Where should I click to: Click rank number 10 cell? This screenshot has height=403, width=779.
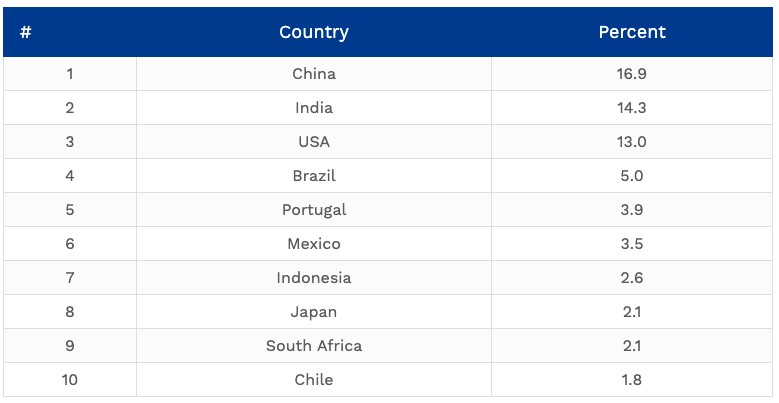(x=70, y=380)
